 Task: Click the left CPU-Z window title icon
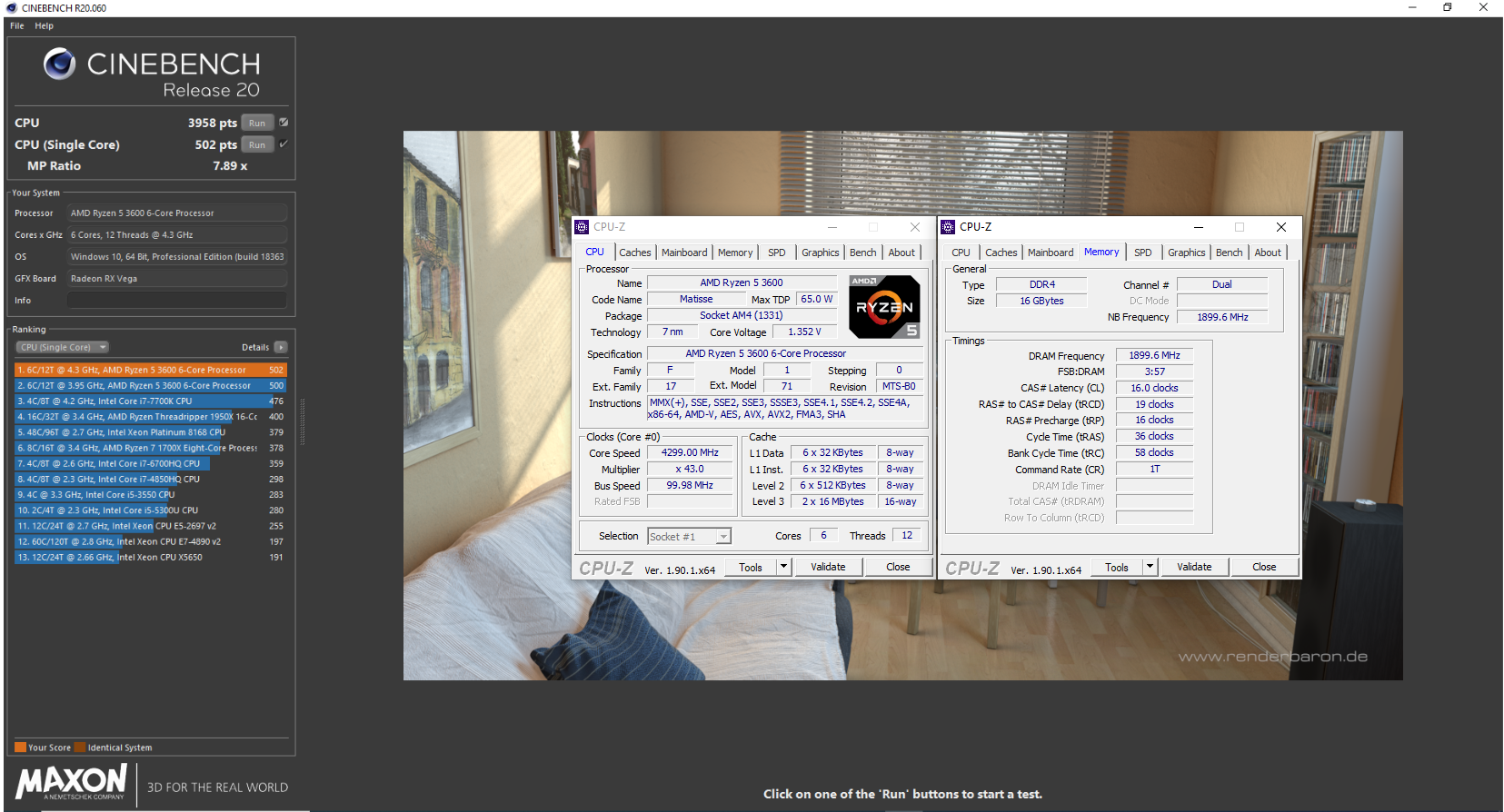[x=583, y=227]
